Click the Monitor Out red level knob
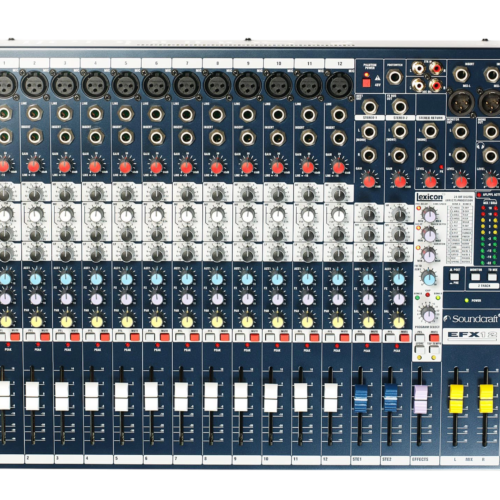Image resolution: width=500 pixels, height=500 pixels. pos(461,182)
